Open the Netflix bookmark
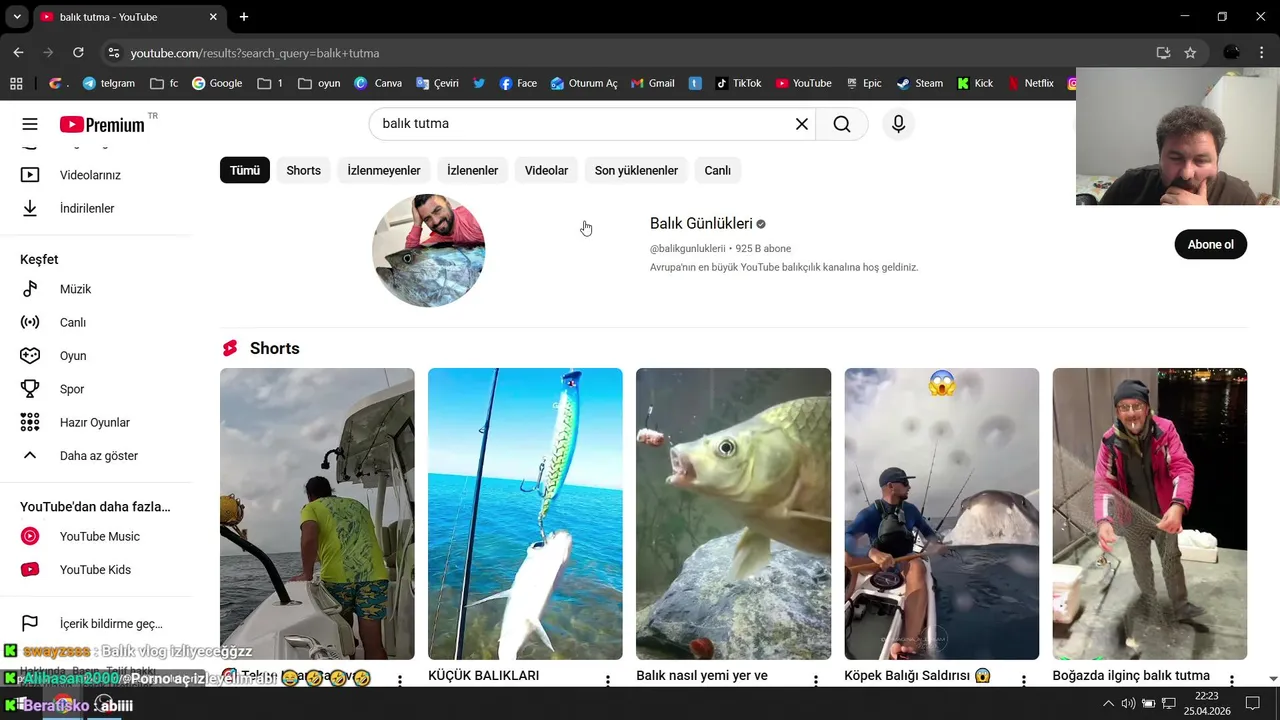This screenshot has width=1280, height=720. (x=1030, y=83)
